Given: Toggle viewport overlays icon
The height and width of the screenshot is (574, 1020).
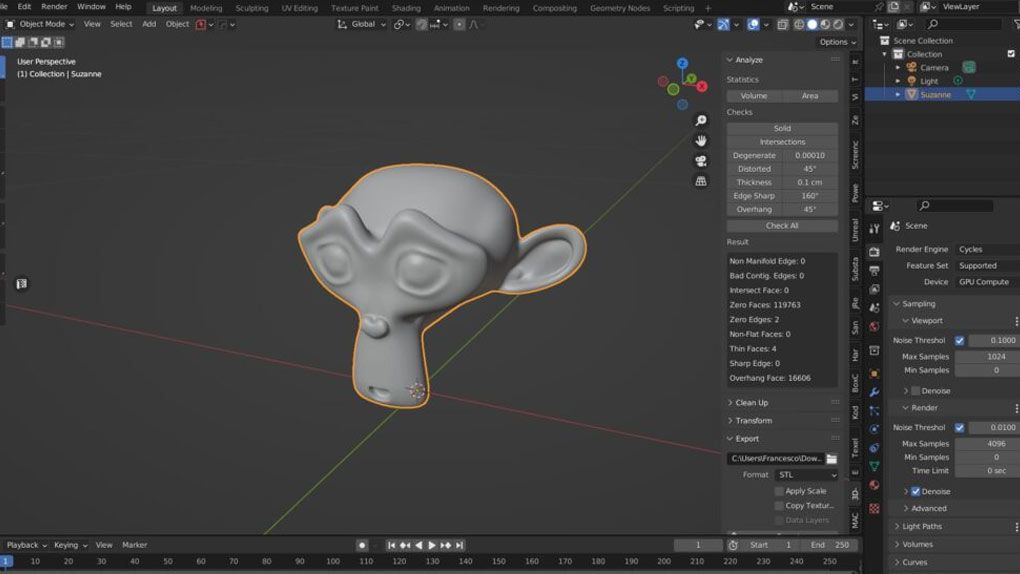Looking at the screenshot, I should [x=753, y=25].
